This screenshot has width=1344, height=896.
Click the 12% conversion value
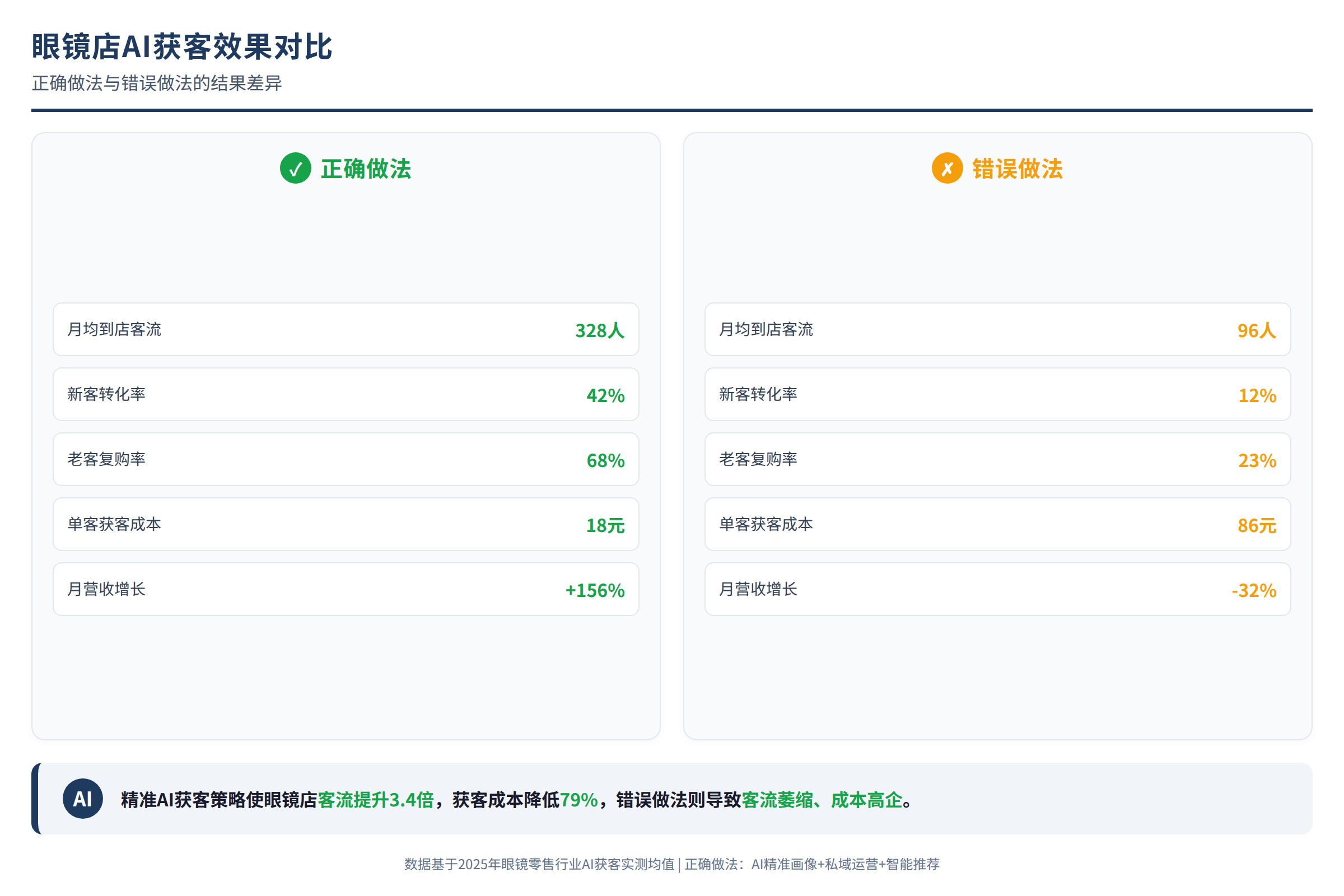pos(1257,395)
